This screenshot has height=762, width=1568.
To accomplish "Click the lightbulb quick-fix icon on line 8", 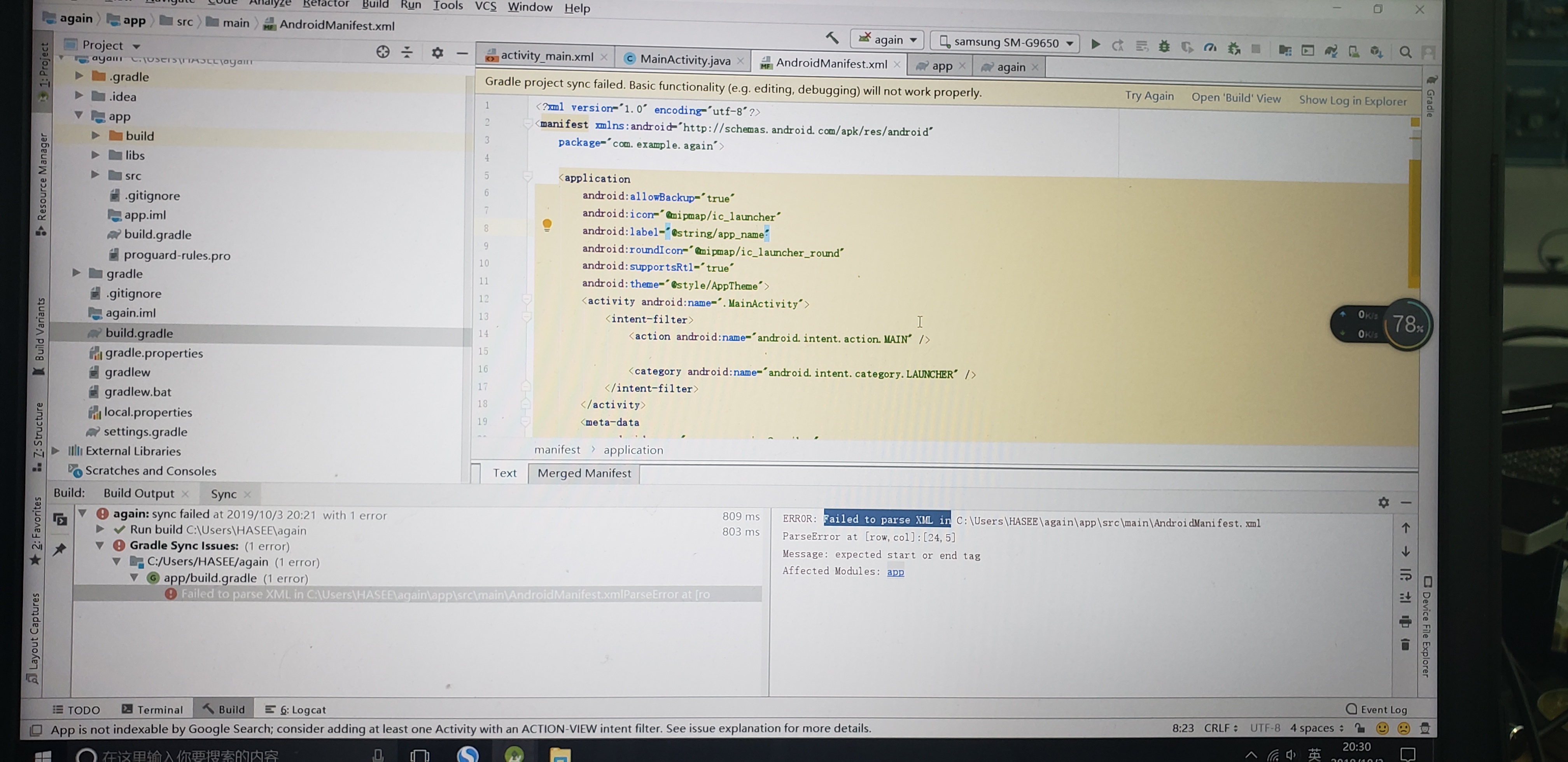I will point(547,225).
